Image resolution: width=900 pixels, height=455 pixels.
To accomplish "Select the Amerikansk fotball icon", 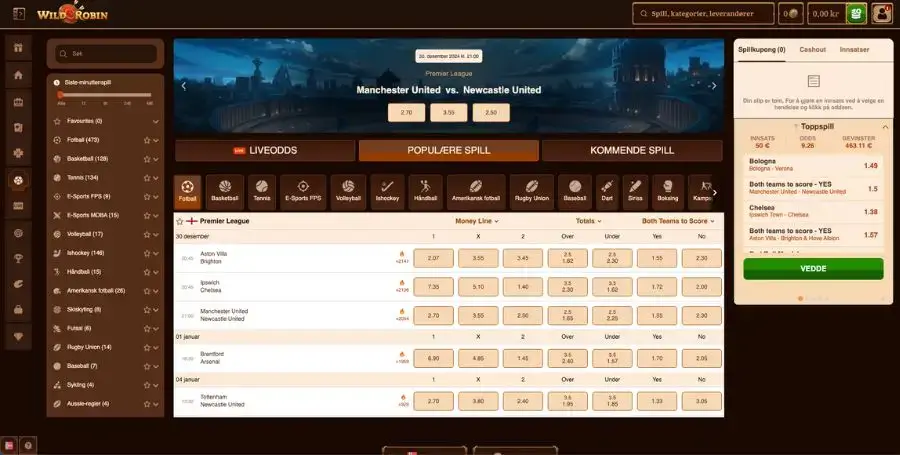I will [476, 192].
